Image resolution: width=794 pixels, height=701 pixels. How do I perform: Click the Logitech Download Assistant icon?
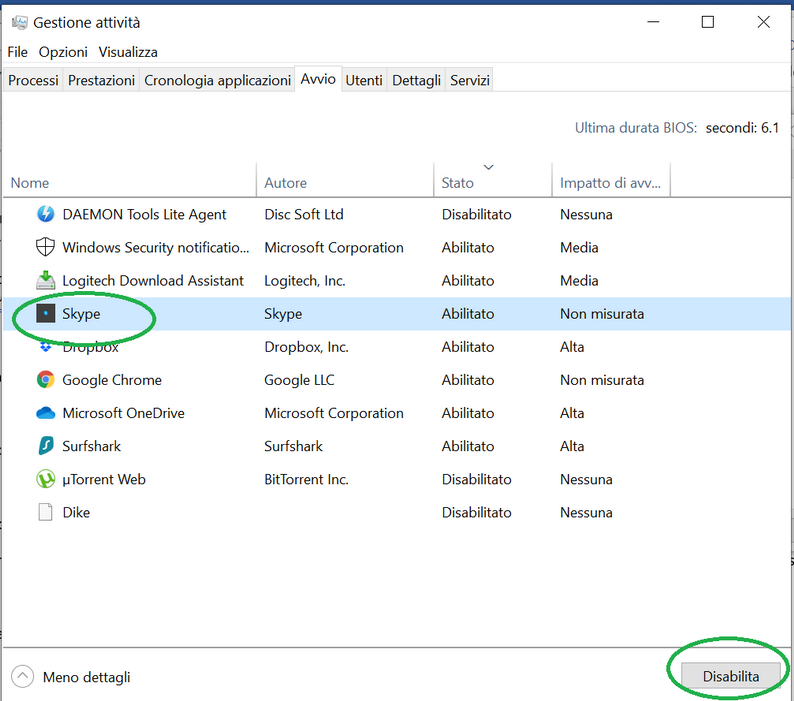click(x=46, y=280)
